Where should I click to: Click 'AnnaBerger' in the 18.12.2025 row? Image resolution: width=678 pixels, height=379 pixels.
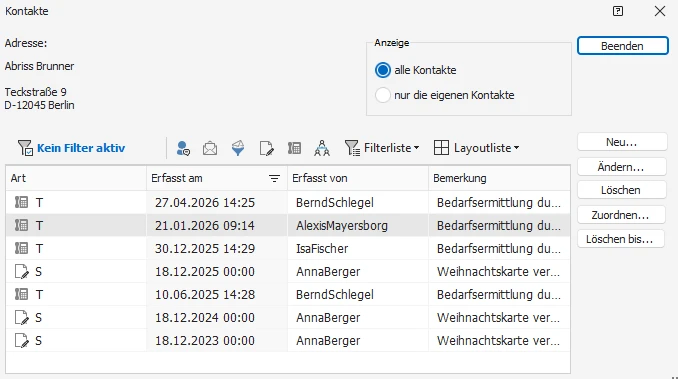pos(328,272)
